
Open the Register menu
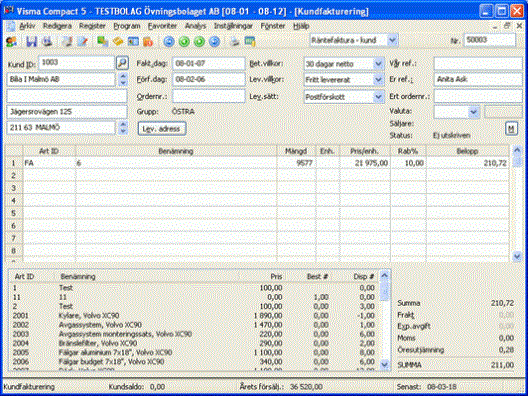click(92, 26)
